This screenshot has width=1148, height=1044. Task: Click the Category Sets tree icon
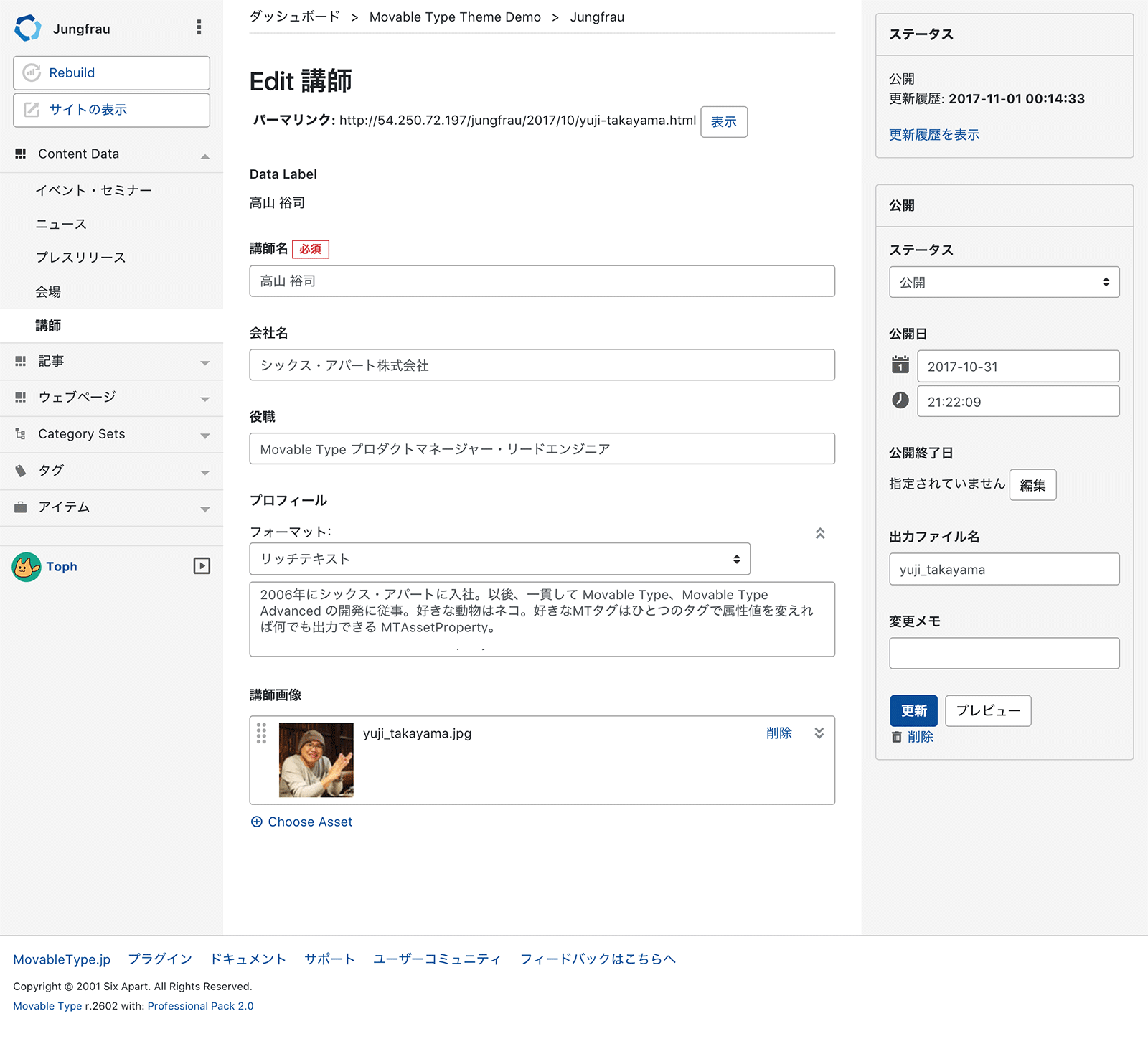[21, 433]
